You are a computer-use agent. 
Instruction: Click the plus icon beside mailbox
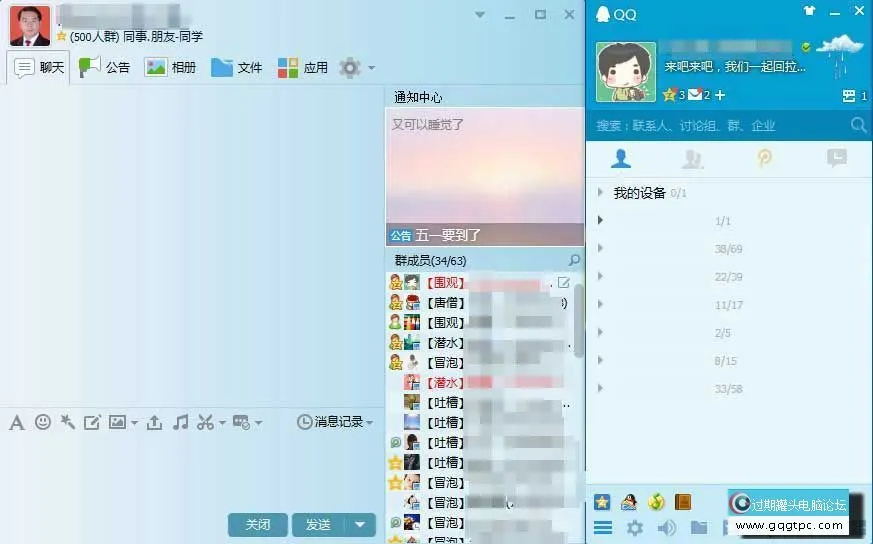pos(720,95)
